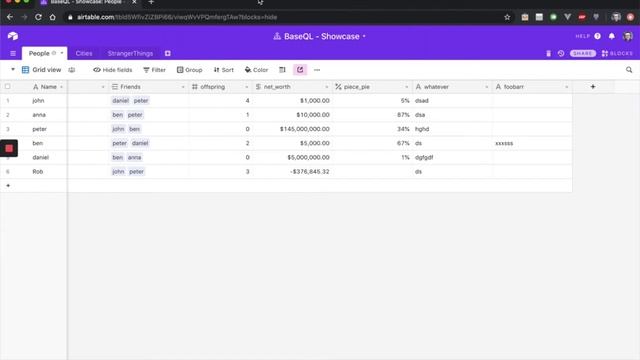Open Name column dropdown arrow
Image resolution: width=640 pixels, height=360 pixels.
(x=61, y=87)
